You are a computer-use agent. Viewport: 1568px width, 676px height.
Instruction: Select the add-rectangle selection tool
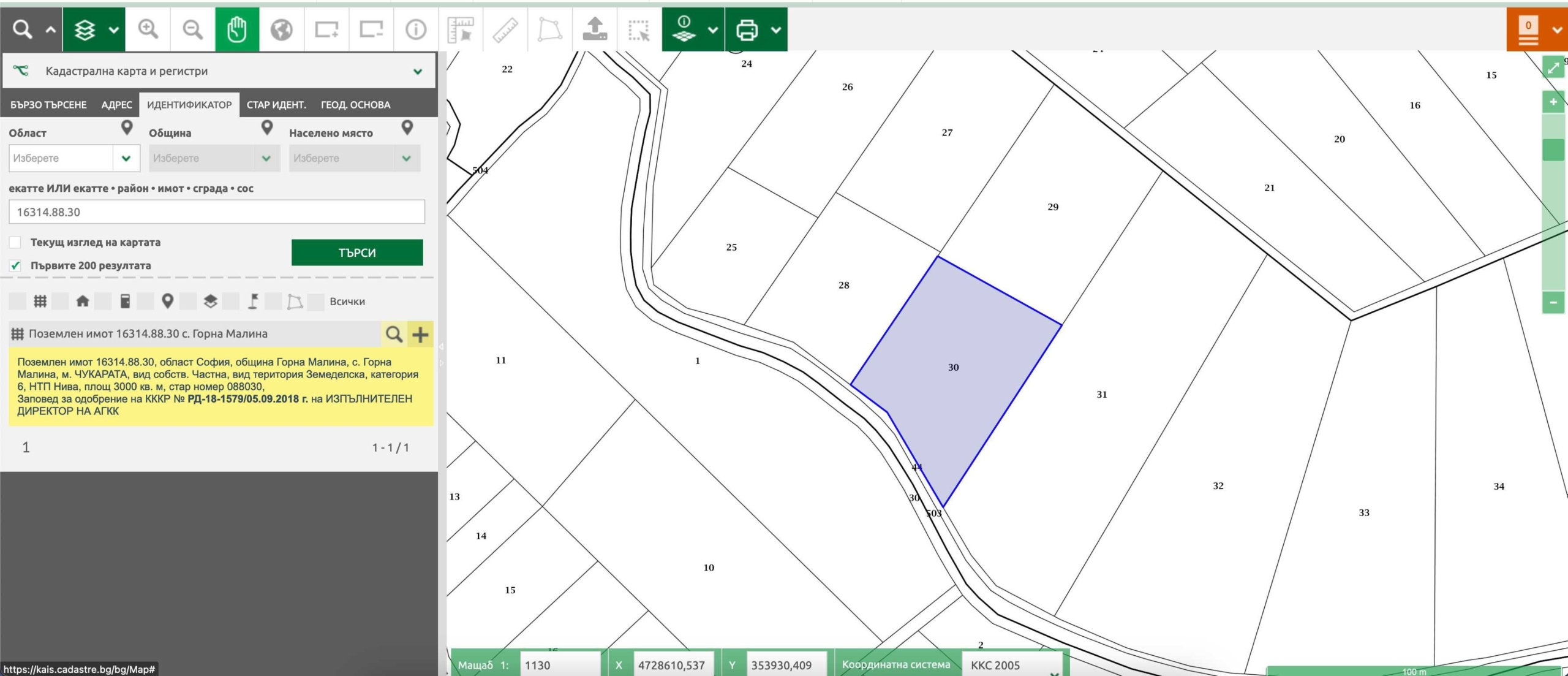tap(326, 29)
